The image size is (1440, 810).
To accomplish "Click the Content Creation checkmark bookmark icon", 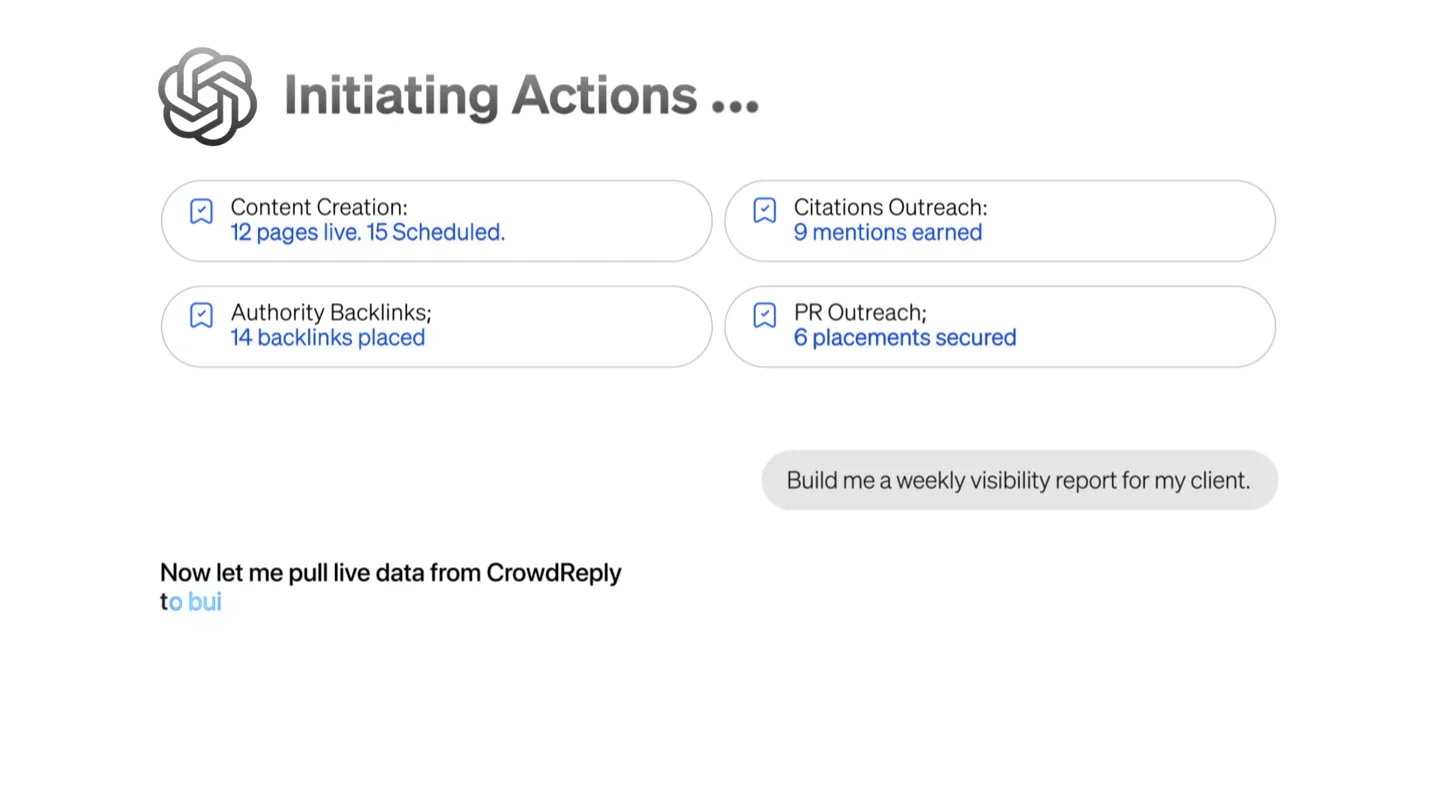I will coord(202,211).
